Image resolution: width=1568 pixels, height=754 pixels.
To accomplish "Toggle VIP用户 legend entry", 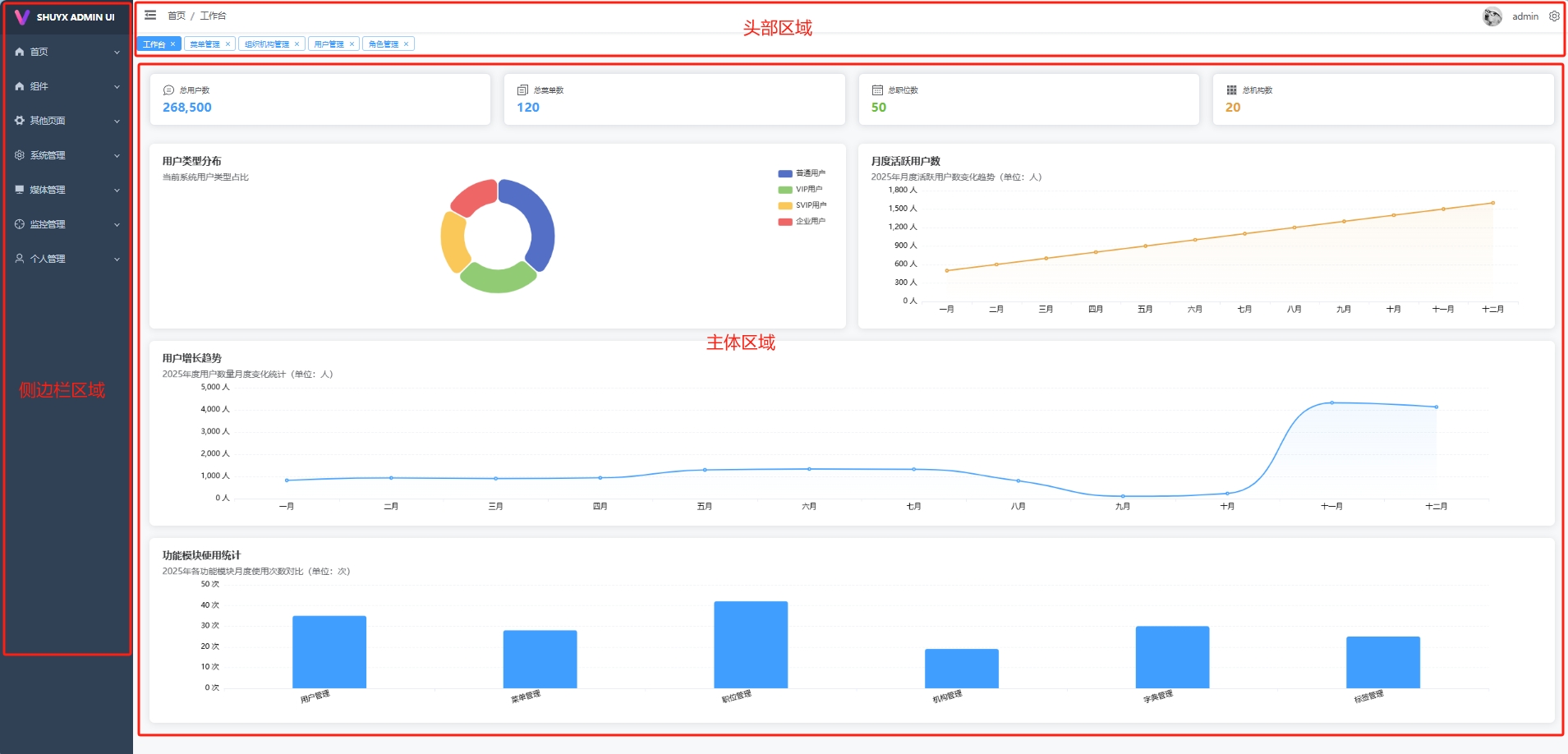I will coord(802,190).
